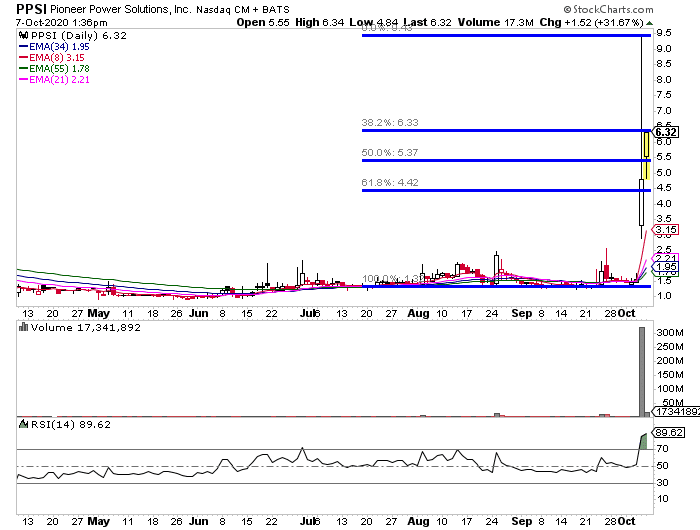Click the green up-arrow change indicator
The image size is (700, 530).
click(649, 23)
